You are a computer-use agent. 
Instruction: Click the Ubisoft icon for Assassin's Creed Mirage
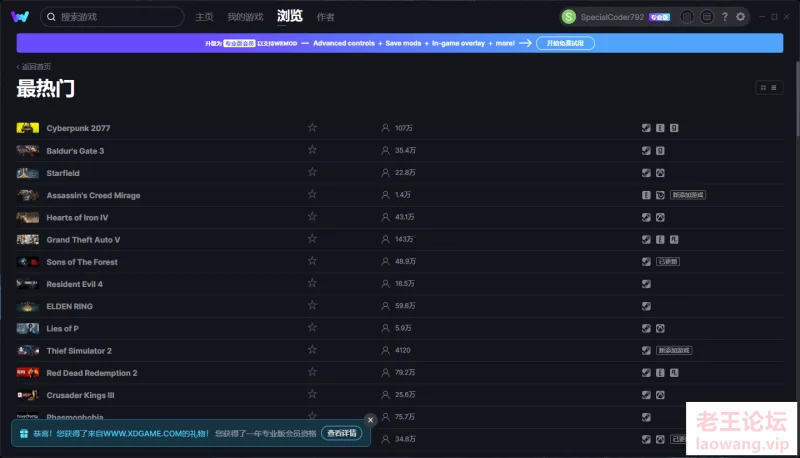coord(660,195)
